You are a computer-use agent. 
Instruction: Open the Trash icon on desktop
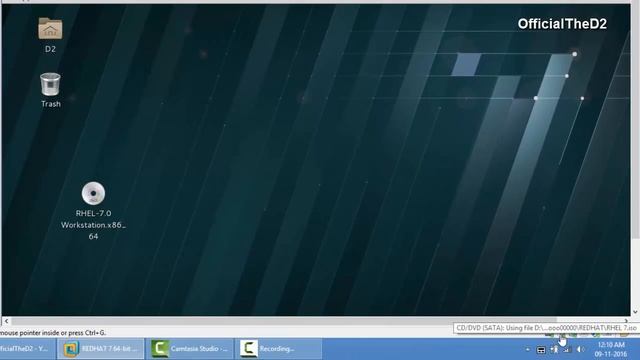coord(50,84)
